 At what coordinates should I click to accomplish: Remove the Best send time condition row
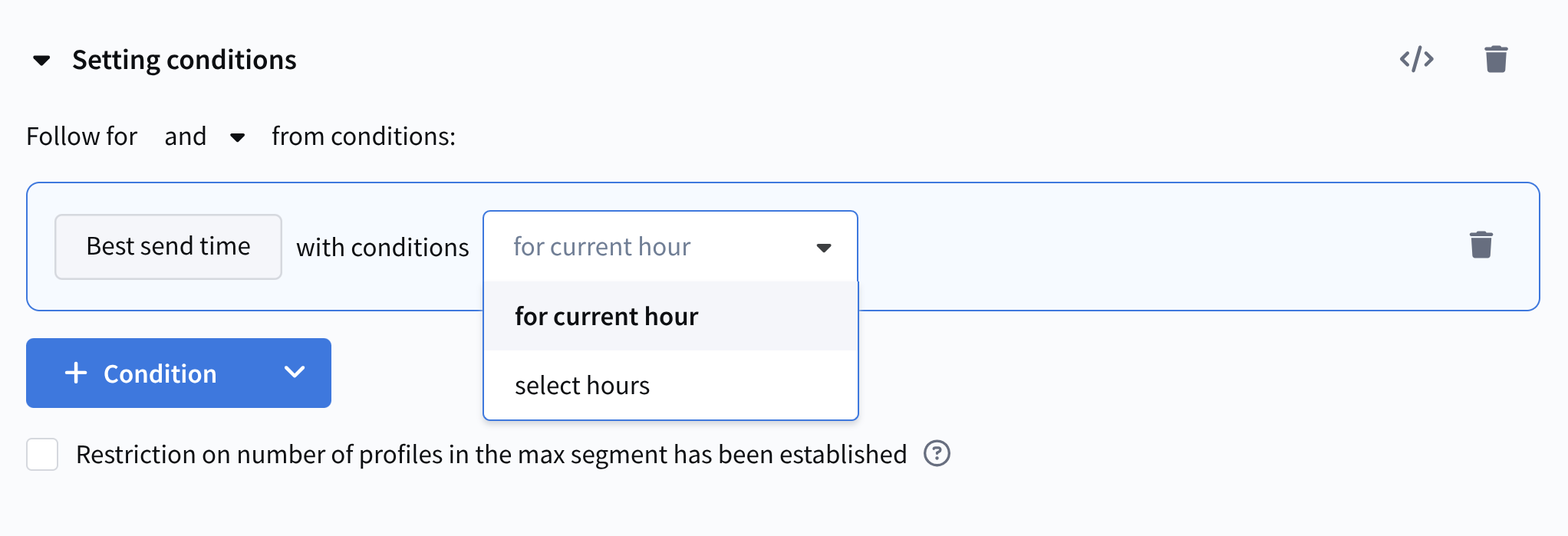tap(1481, 245)
